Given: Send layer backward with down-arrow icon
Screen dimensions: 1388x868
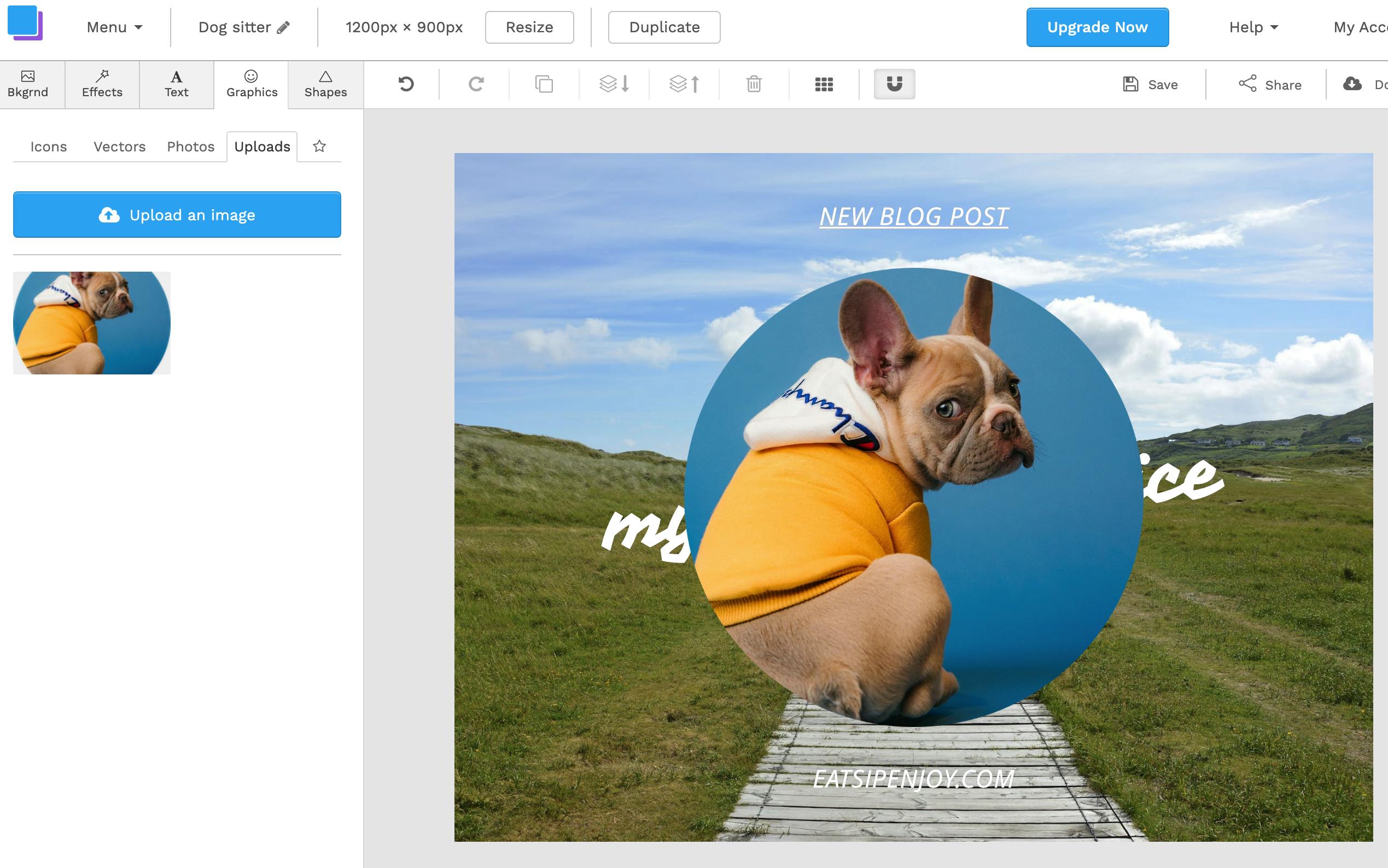Looking at the screenshot, I should (x=614, y=84).
